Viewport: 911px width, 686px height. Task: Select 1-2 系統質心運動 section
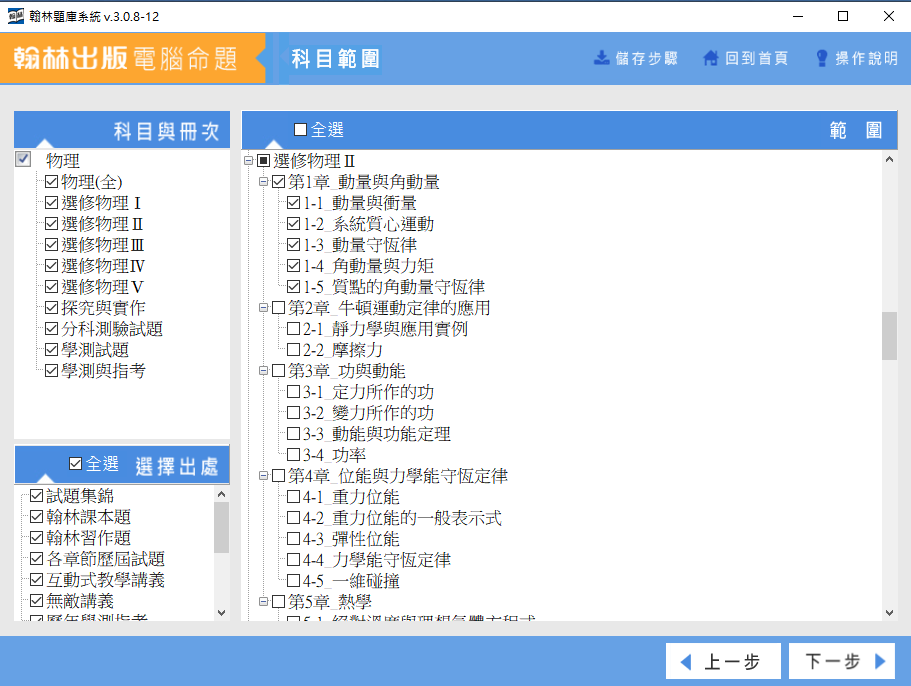(x=368, y=224)
